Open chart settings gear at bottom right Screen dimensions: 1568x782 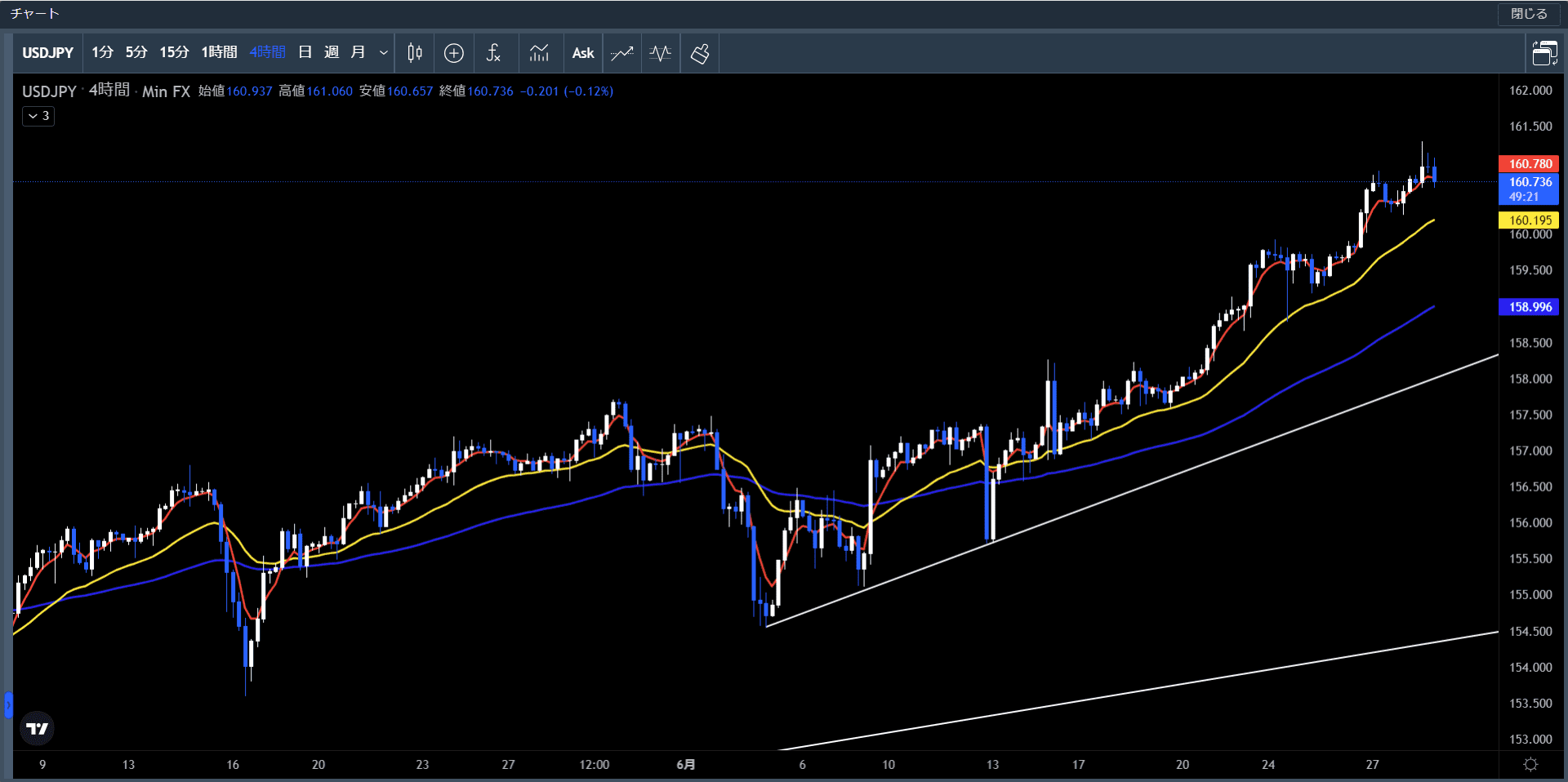(x=1531, y=764)
